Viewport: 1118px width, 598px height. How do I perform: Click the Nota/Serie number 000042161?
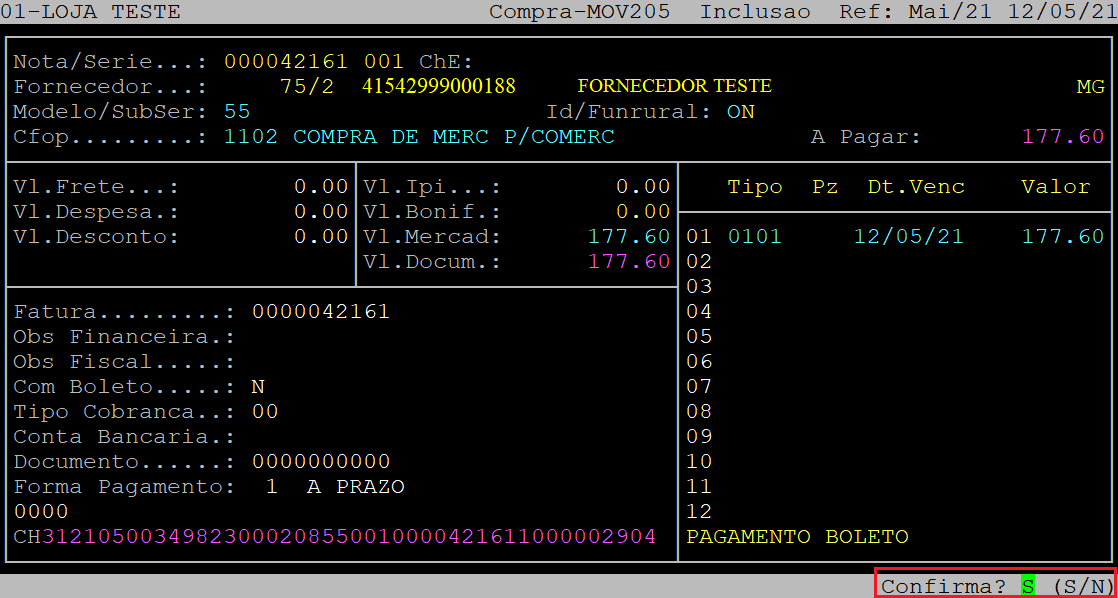tap(286, 61)
